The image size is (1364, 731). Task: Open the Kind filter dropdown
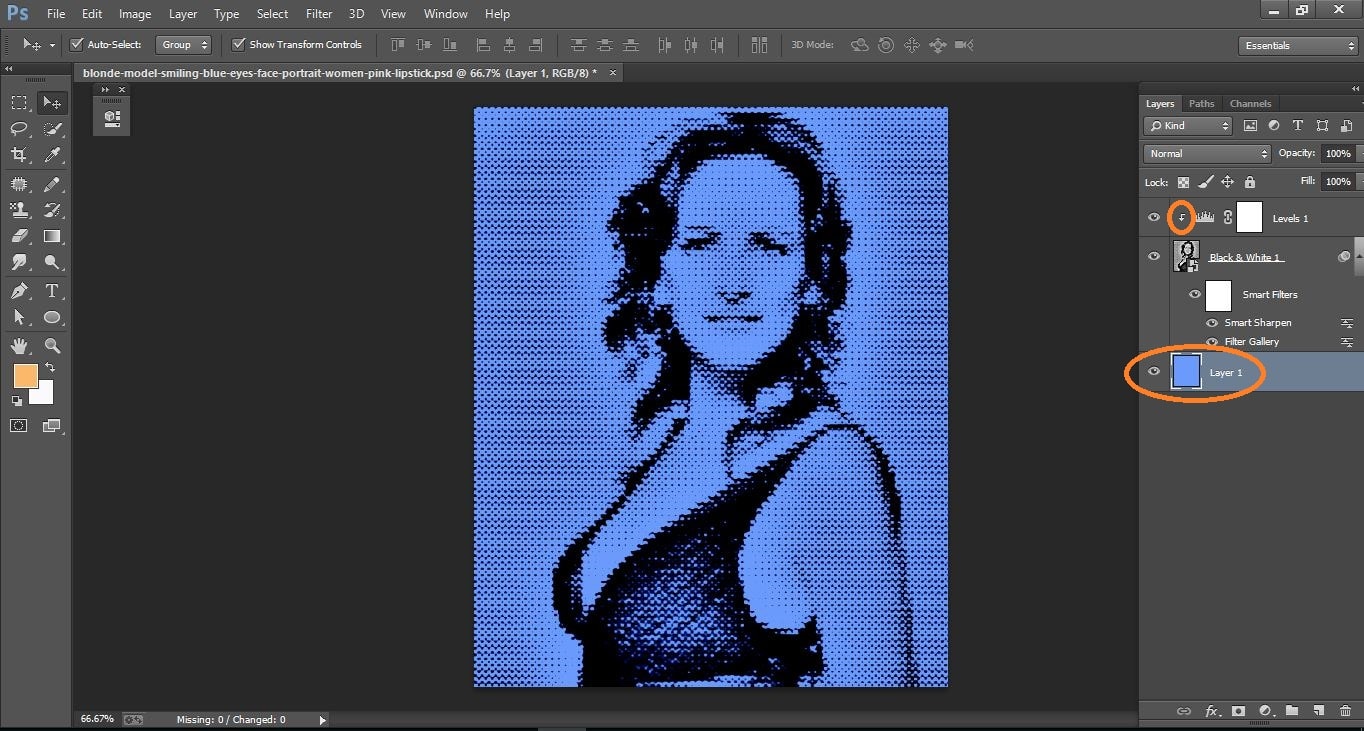tap(1188, 125)
